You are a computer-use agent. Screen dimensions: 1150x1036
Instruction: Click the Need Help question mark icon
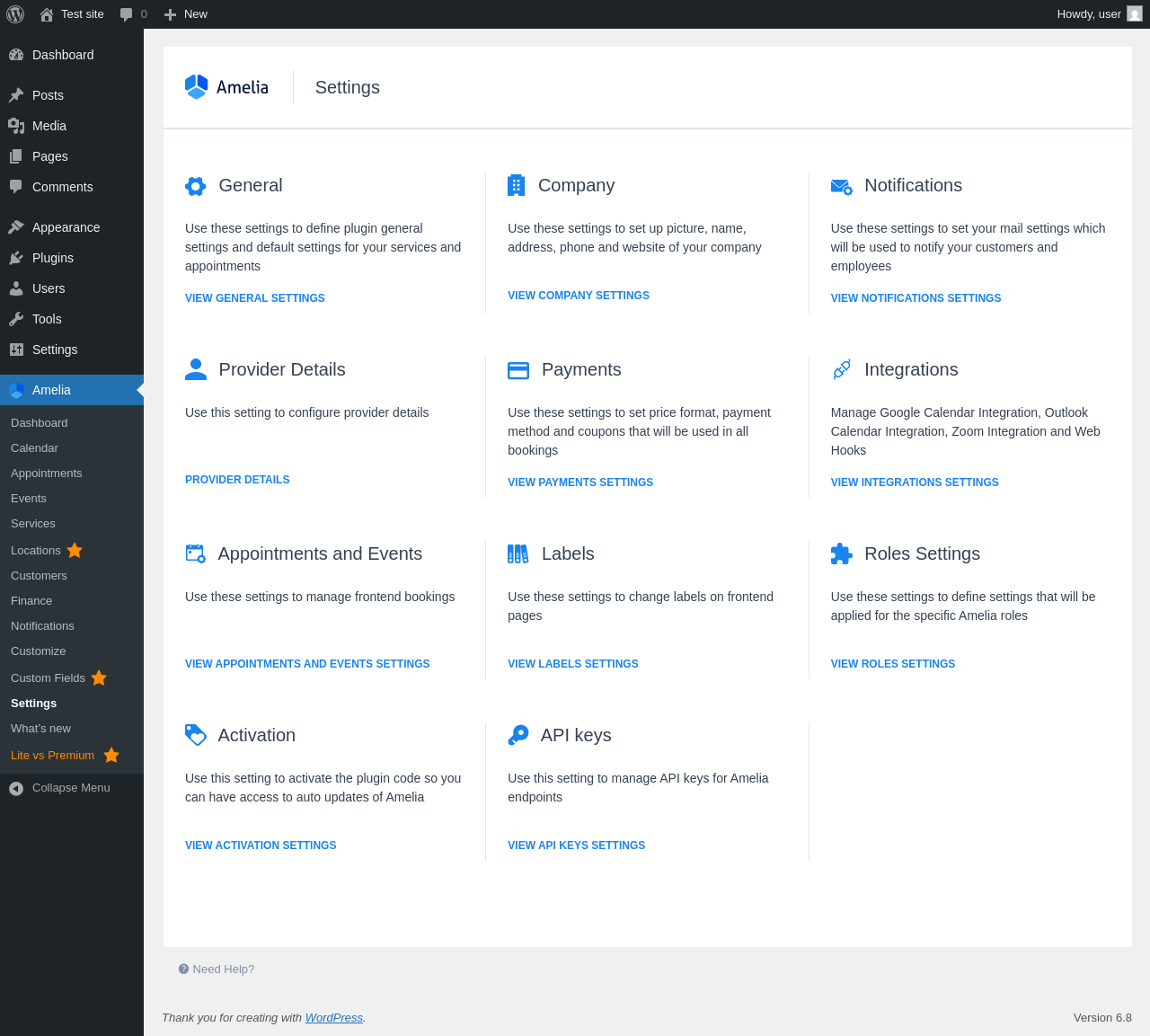tap(183, 969)
